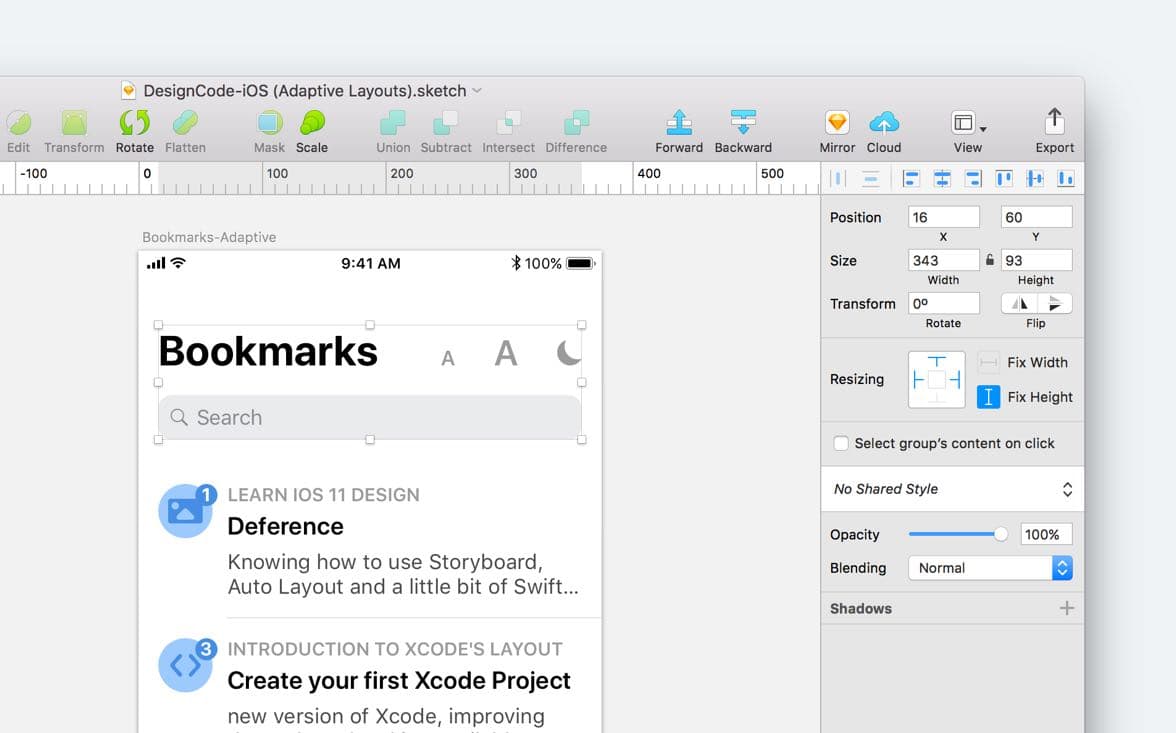Align layers to horizontal center
Viewport: 1176px width, 733px height.
942,179
